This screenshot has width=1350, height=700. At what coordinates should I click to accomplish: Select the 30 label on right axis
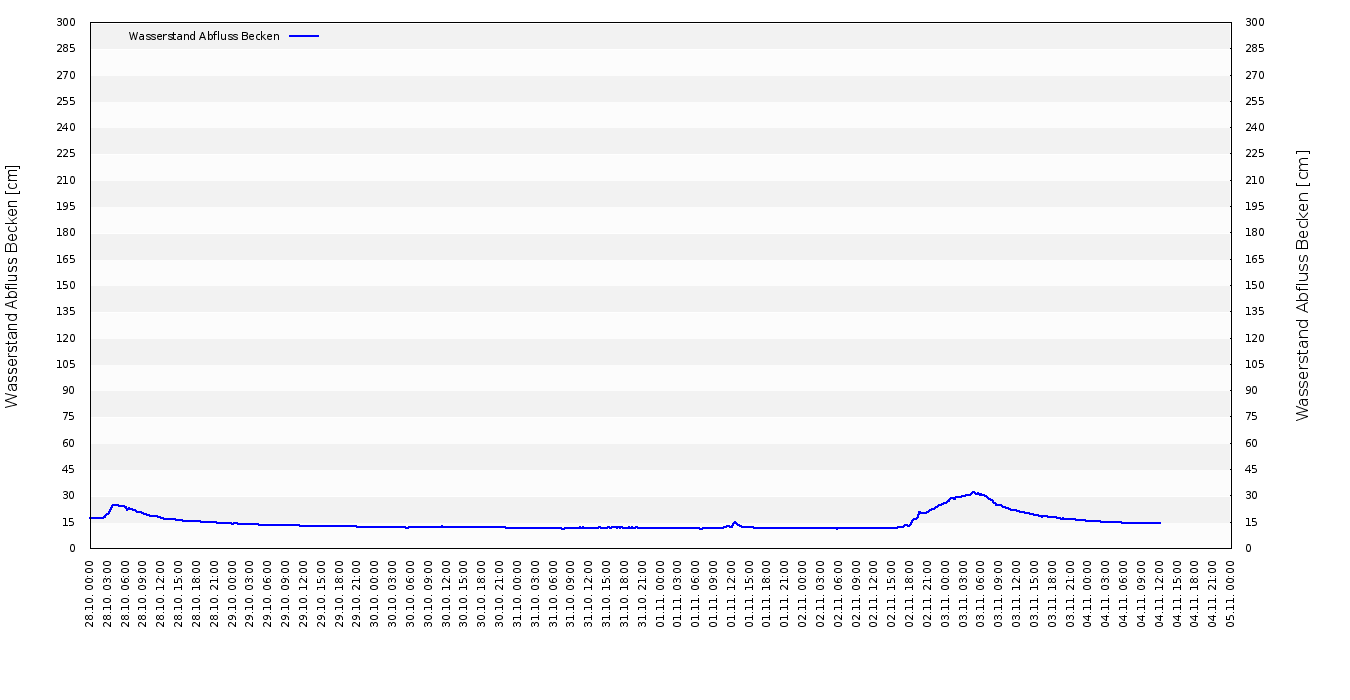pyautogui.click(x=1251, y=496)
